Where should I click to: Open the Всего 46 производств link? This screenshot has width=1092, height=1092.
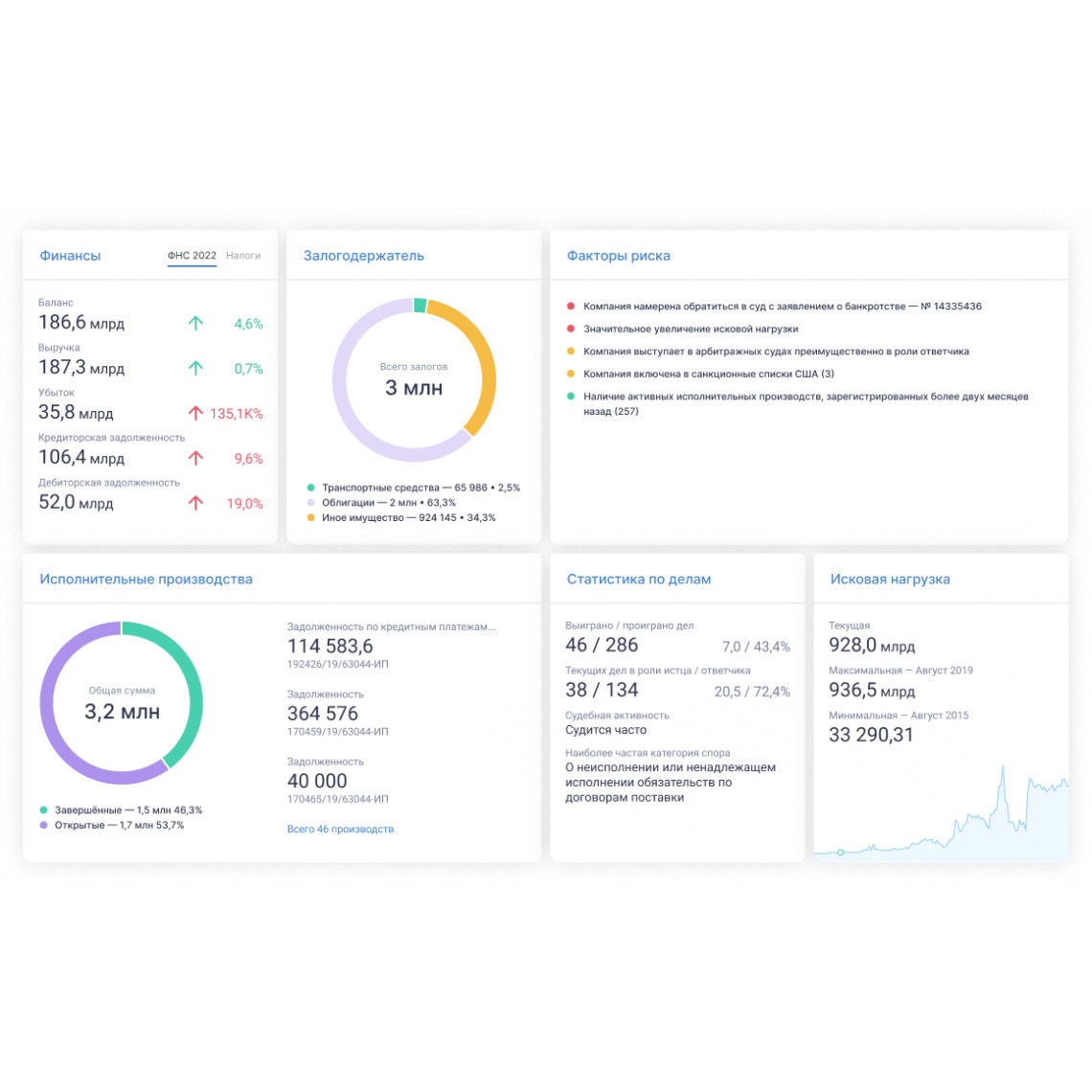341,829
